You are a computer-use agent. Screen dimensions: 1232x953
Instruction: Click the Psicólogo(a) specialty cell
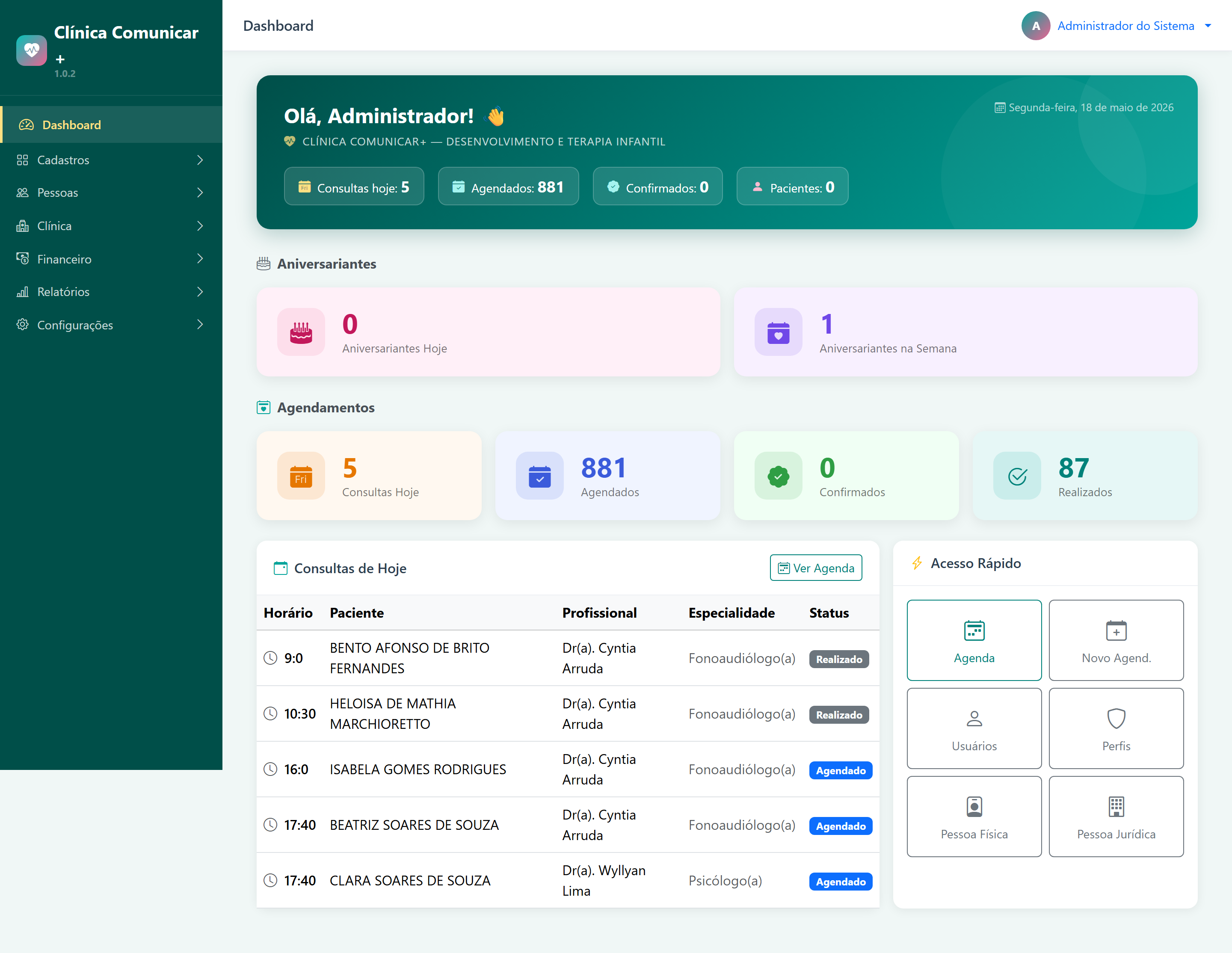[725, 881]
